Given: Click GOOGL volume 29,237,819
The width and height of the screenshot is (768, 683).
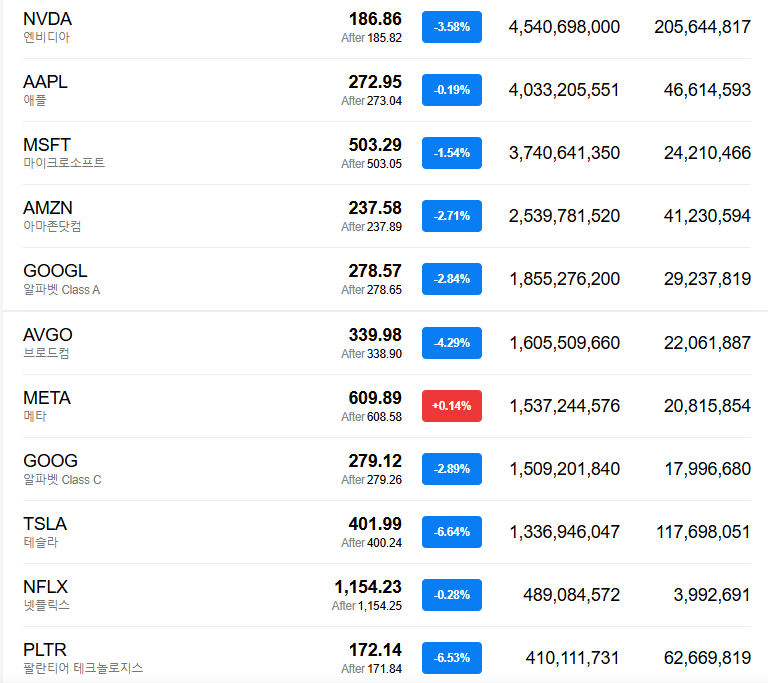Looking at the screenshot, I should [707, 279].
